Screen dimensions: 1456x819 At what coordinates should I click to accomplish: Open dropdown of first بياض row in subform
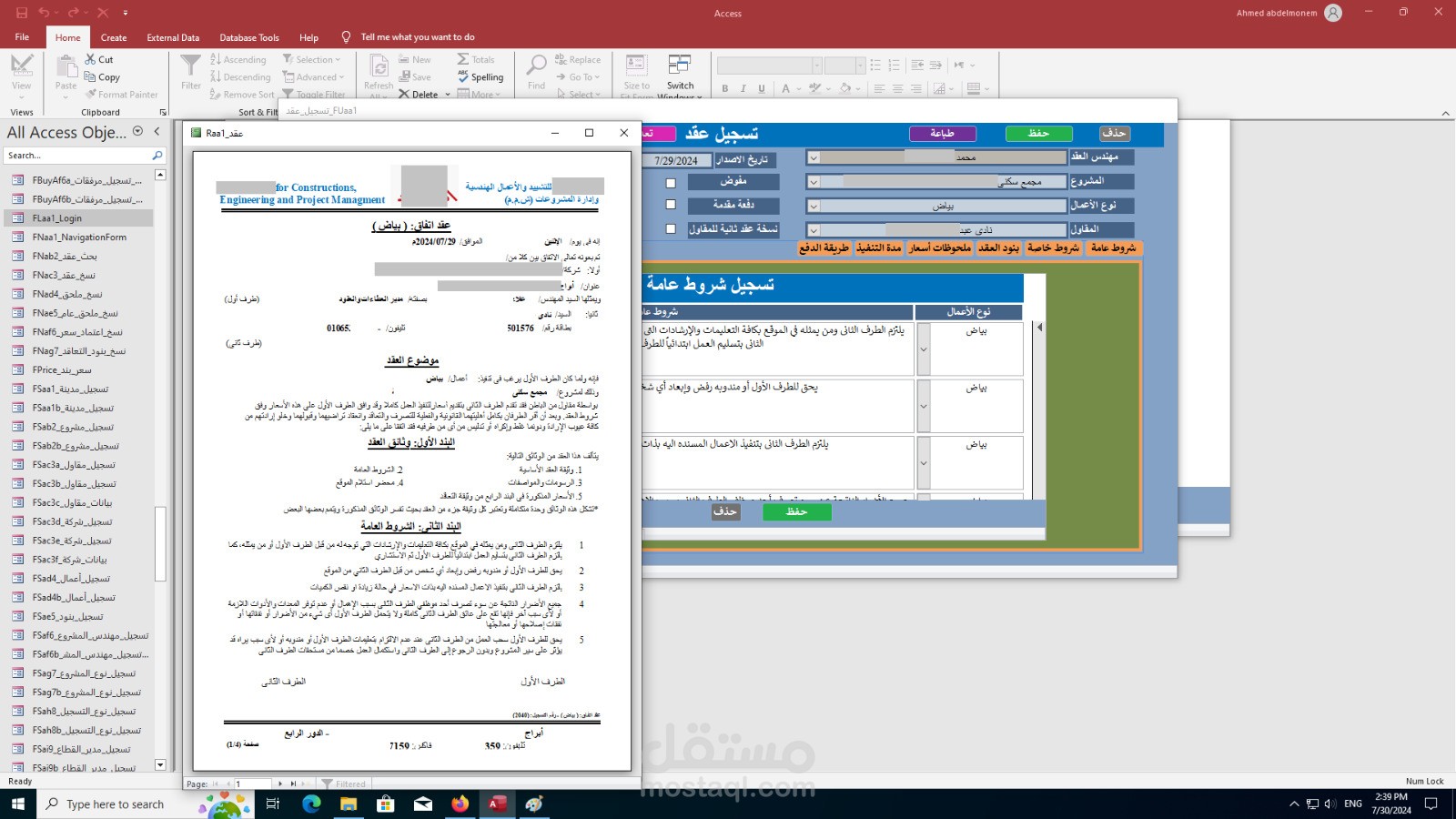(924, 349)
